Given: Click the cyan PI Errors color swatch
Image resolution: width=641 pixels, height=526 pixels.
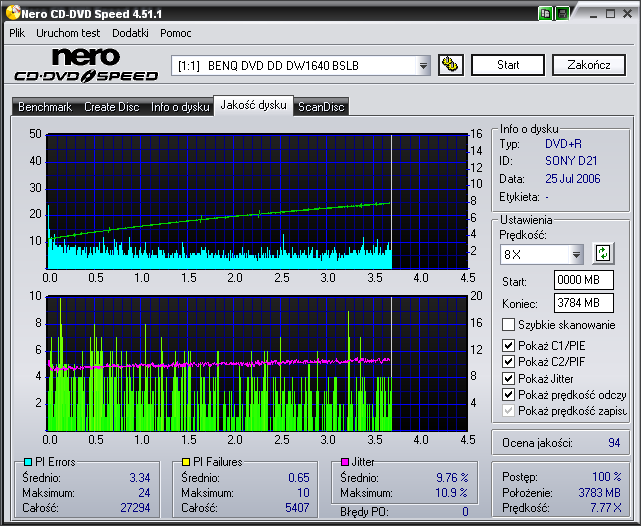Looking at the screenshot, I should point(28,462).
